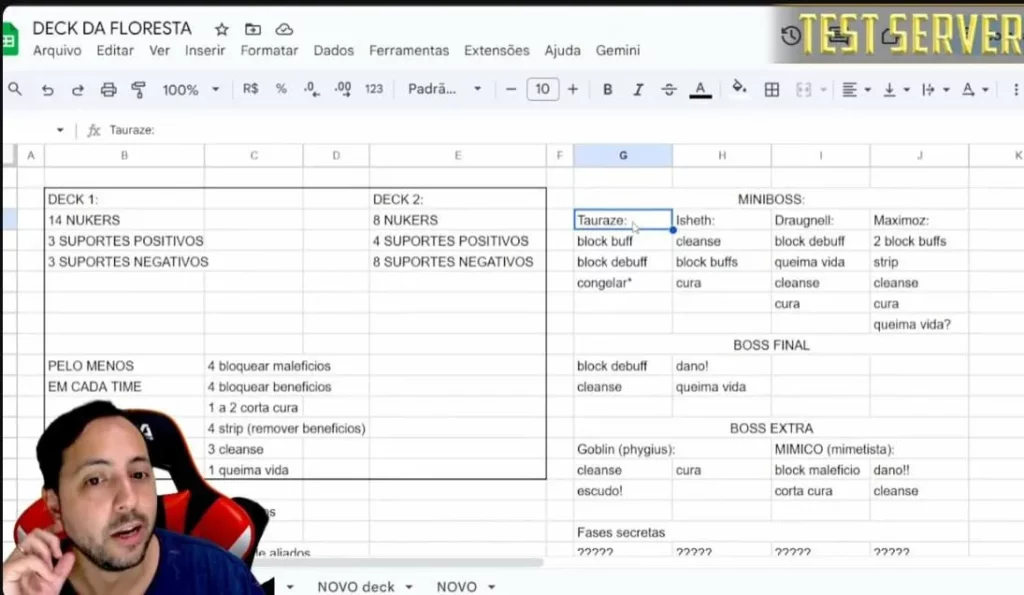Open the Formatar menu
Viewport: 1024px width, 595px height.
click(x=269, y=50)
